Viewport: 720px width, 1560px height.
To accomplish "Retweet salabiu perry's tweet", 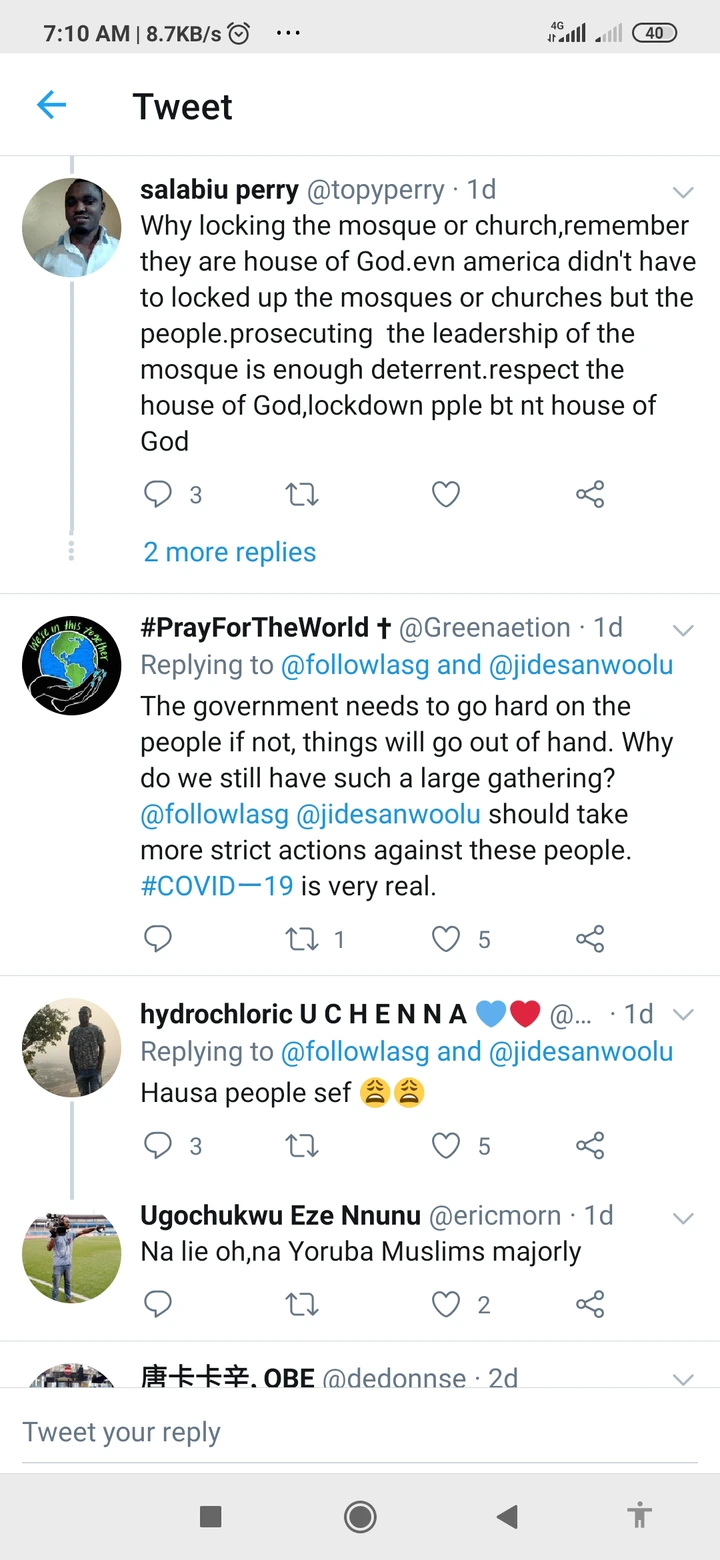I will click(x=302, y=494).
